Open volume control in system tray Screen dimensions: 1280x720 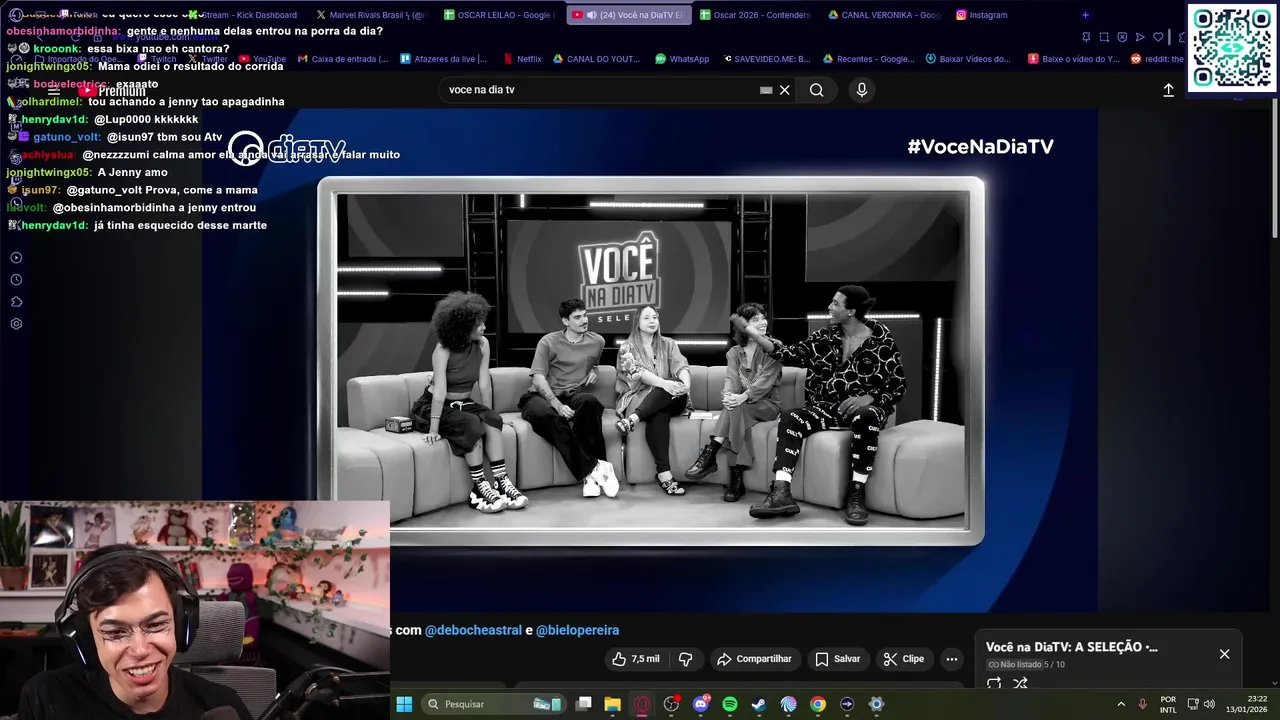1210,704
